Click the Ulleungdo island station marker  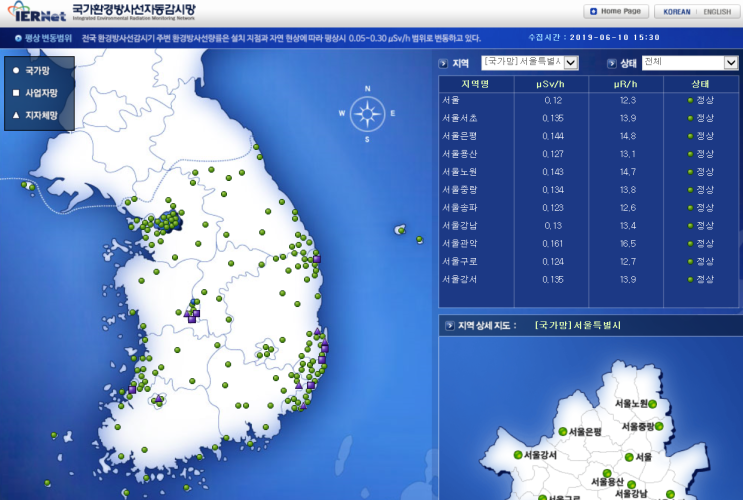(401, 230)
